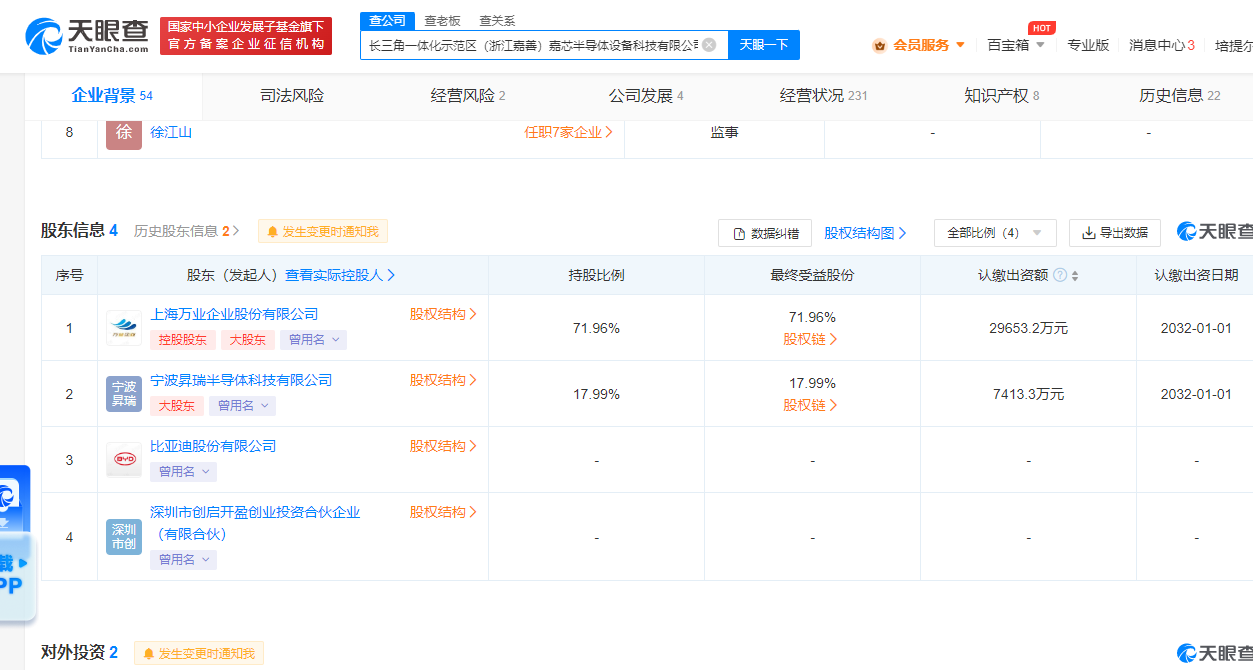Screen dimensions: 1253x670
Task: Select the 查公司 search tab
Action: [387, 20]
